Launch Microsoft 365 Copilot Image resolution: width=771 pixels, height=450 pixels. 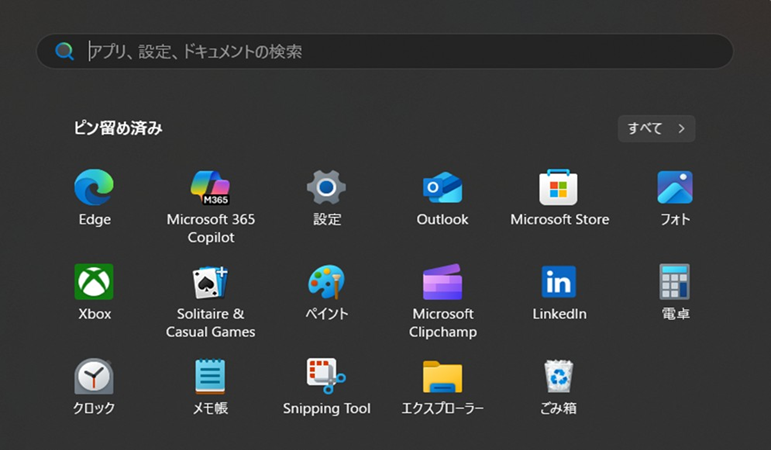[x=210, y=188]
